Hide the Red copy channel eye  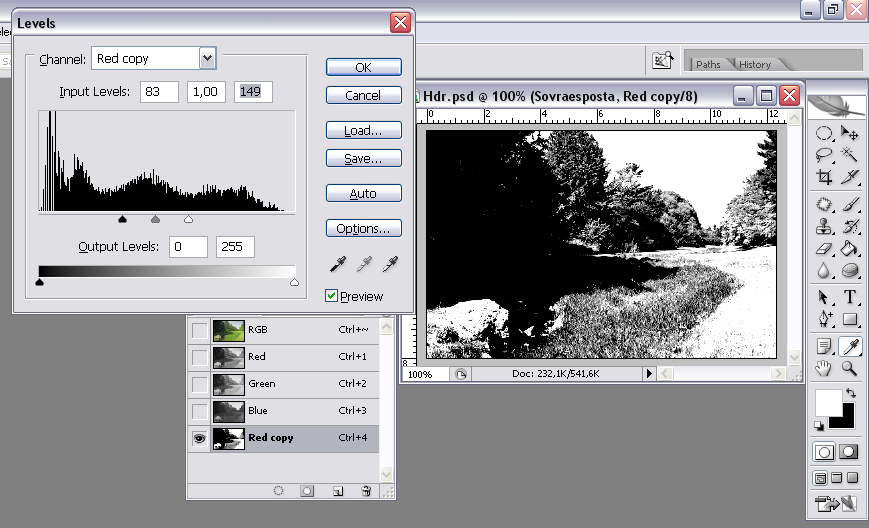tap(199, 438)
